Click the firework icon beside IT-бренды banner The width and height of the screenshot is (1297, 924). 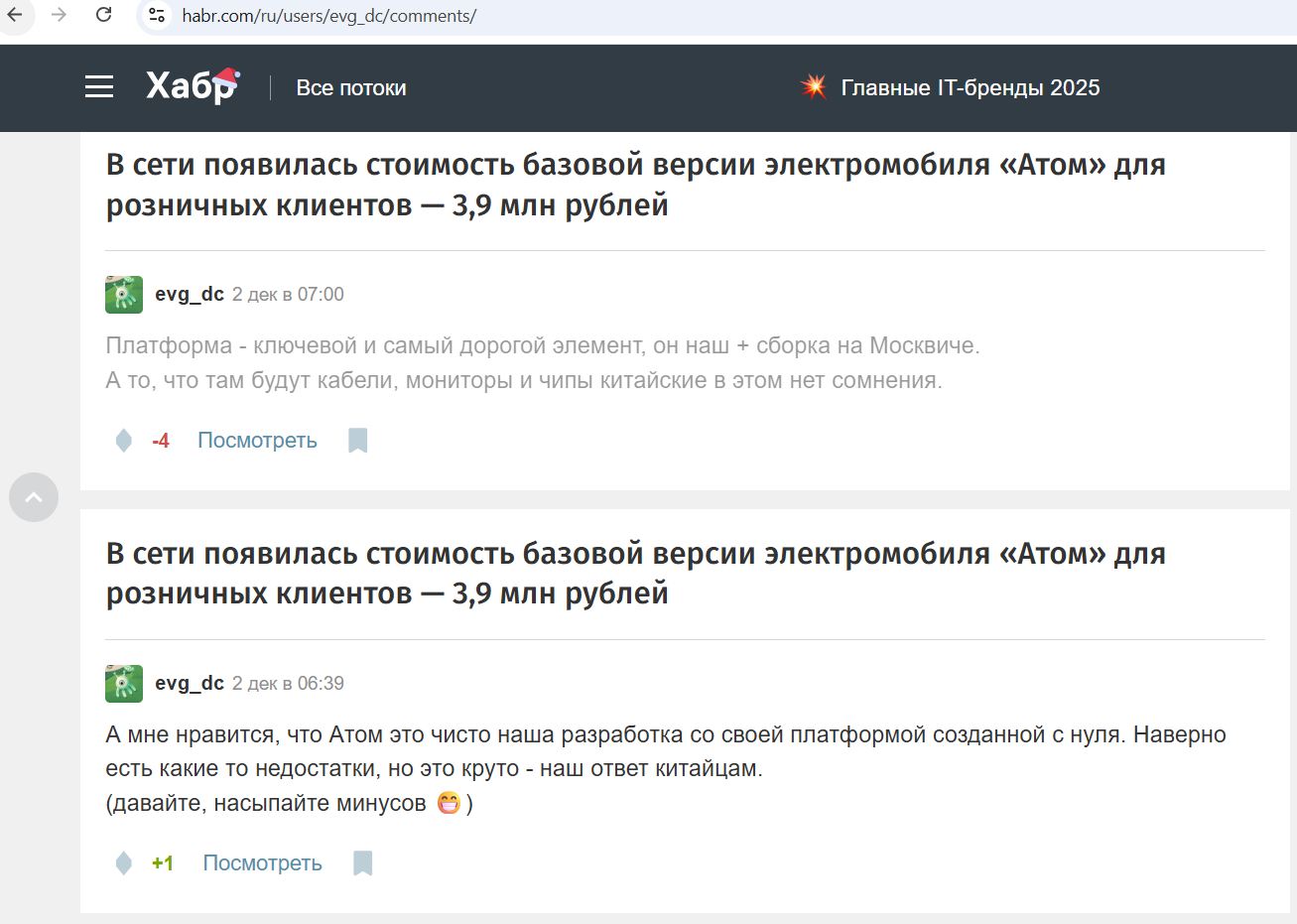[x=812, y=86]
